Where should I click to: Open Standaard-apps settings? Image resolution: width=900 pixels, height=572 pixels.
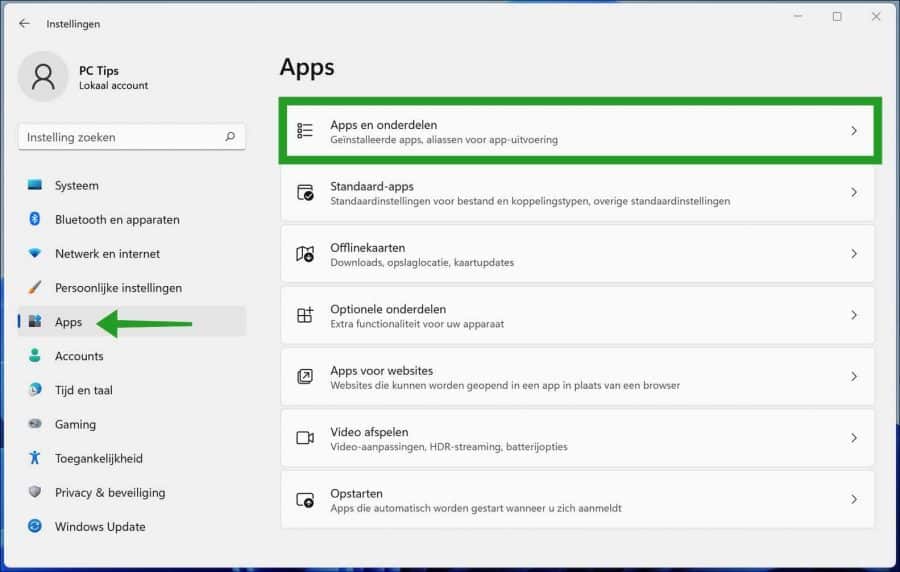pyautogui.click(x=577, y=192)
